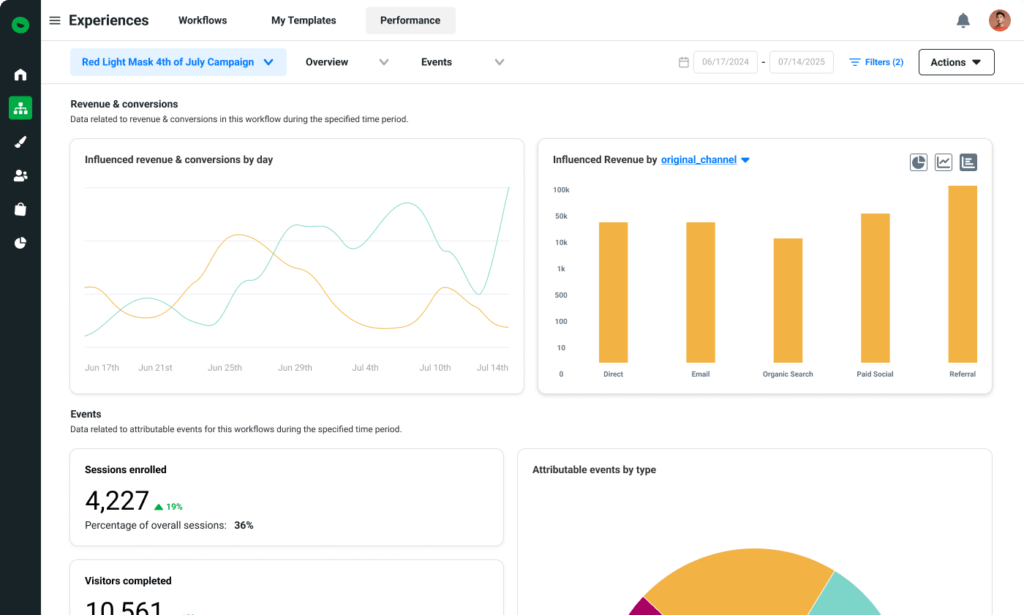Switch to the Performance tab
This screenshot has height=615, width=1024.
(x=410, y=19)
